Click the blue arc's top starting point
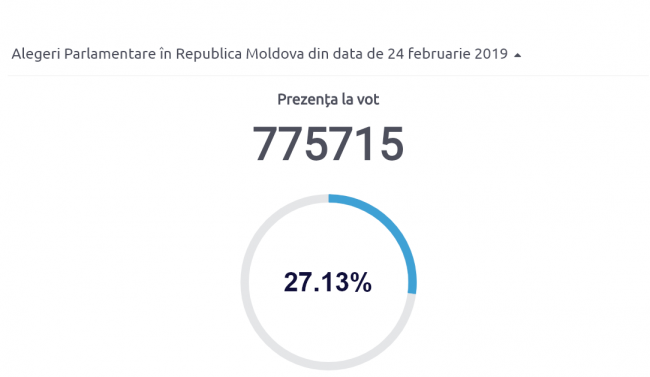650x377 pixels. pyautogui.click(x=330, y=199)
